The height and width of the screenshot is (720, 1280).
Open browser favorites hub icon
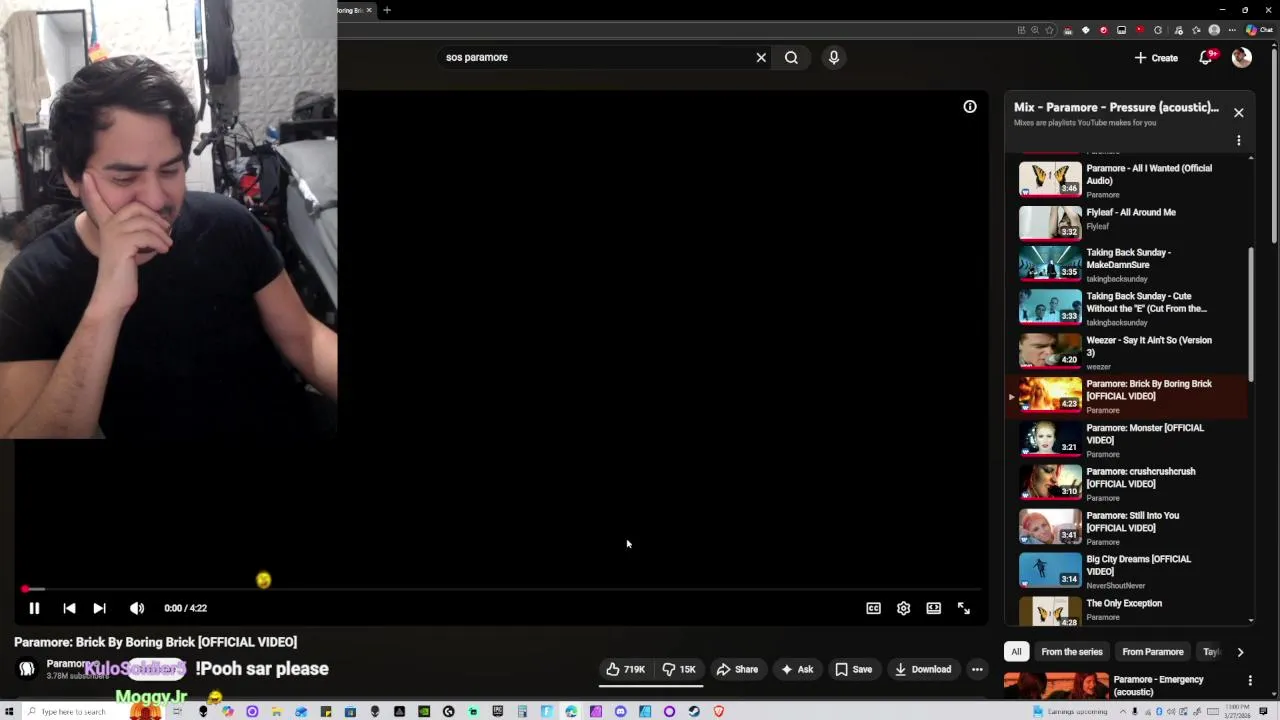tap(1196, 30)
